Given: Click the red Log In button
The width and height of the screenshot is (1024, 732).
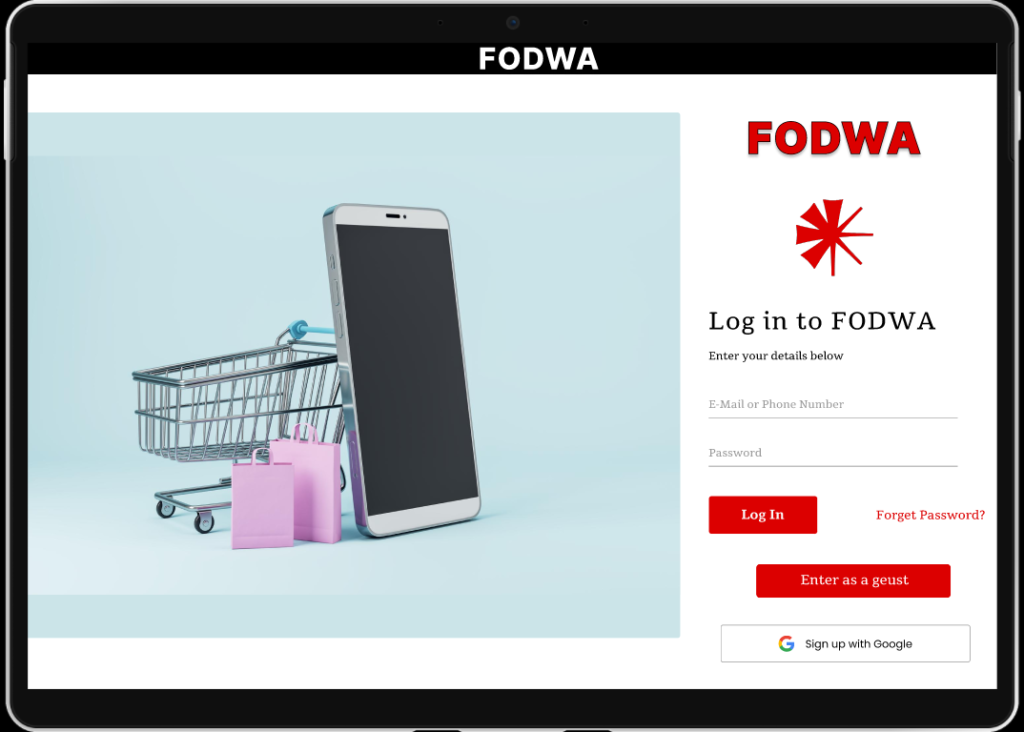Looking at the screenshot, I should pos(763,515).
